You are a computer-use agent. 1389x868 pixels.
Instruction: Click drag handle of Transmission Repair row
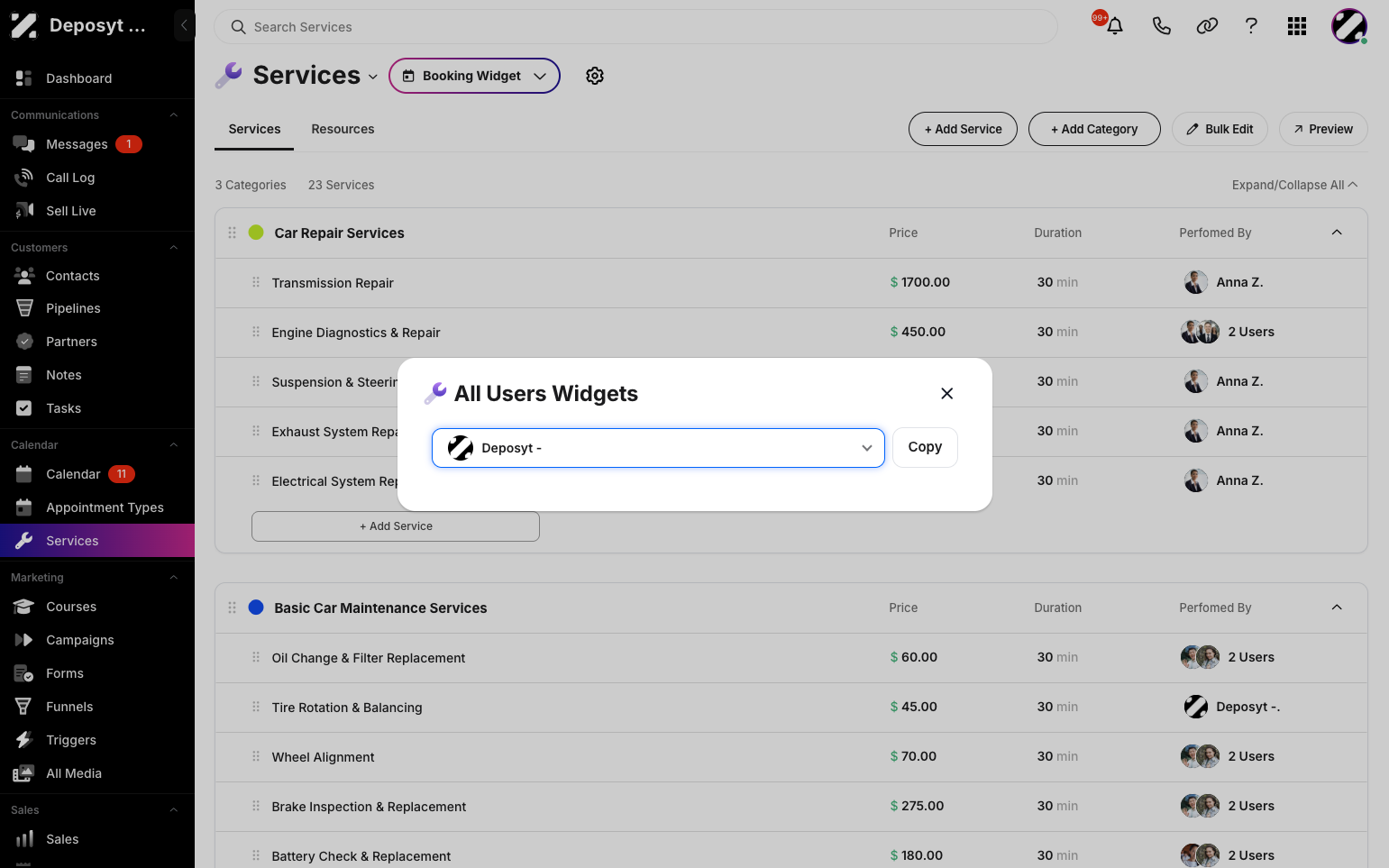click(x=256, y=282)
